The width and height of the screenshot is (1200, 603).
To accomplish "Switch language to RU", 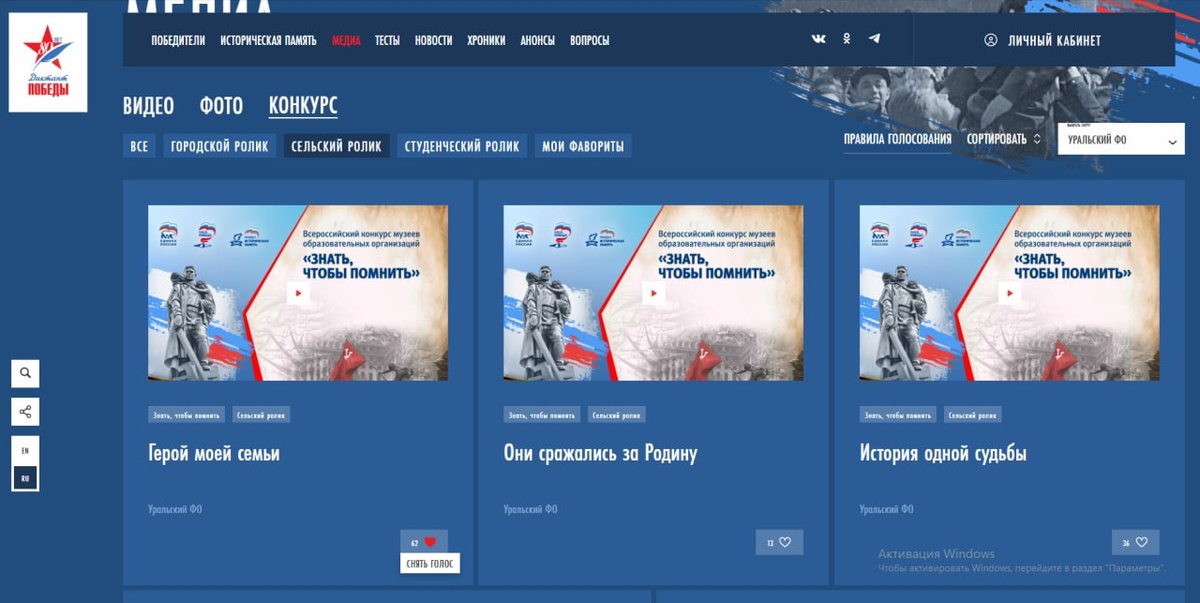I will point(25,479).
